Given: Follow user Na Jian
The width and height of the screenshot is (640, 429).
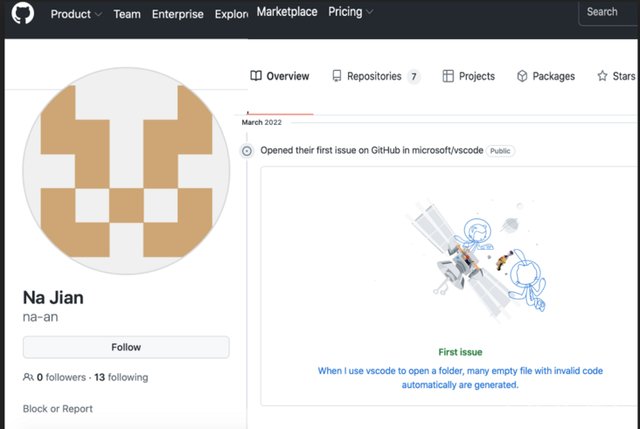Looking at the screenshot, I should 126,347.
